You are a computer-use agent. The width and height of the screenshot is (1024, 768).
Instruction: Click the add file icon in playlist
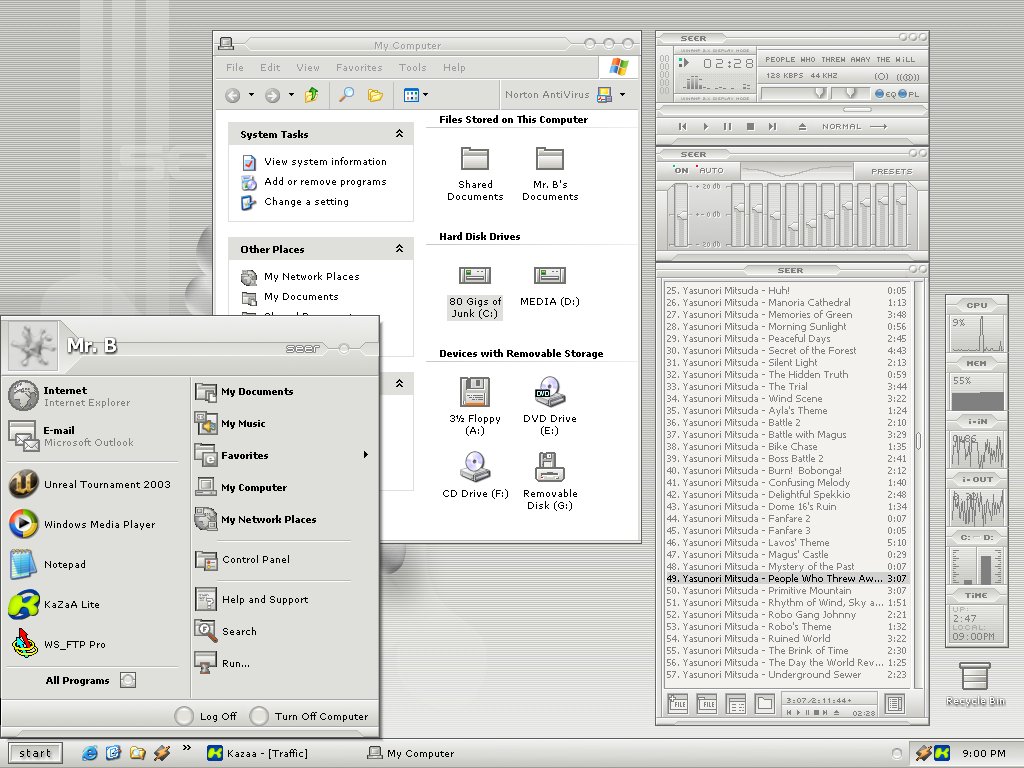[679, 704]
